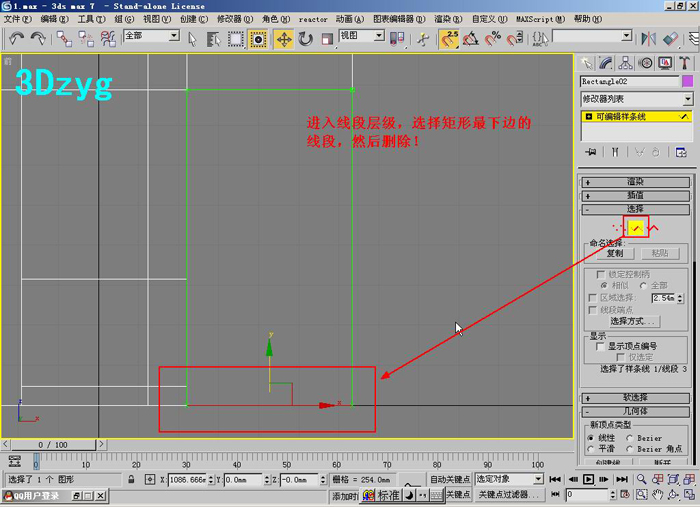Select the 平滑 vertex type radio

coord(591,449)
